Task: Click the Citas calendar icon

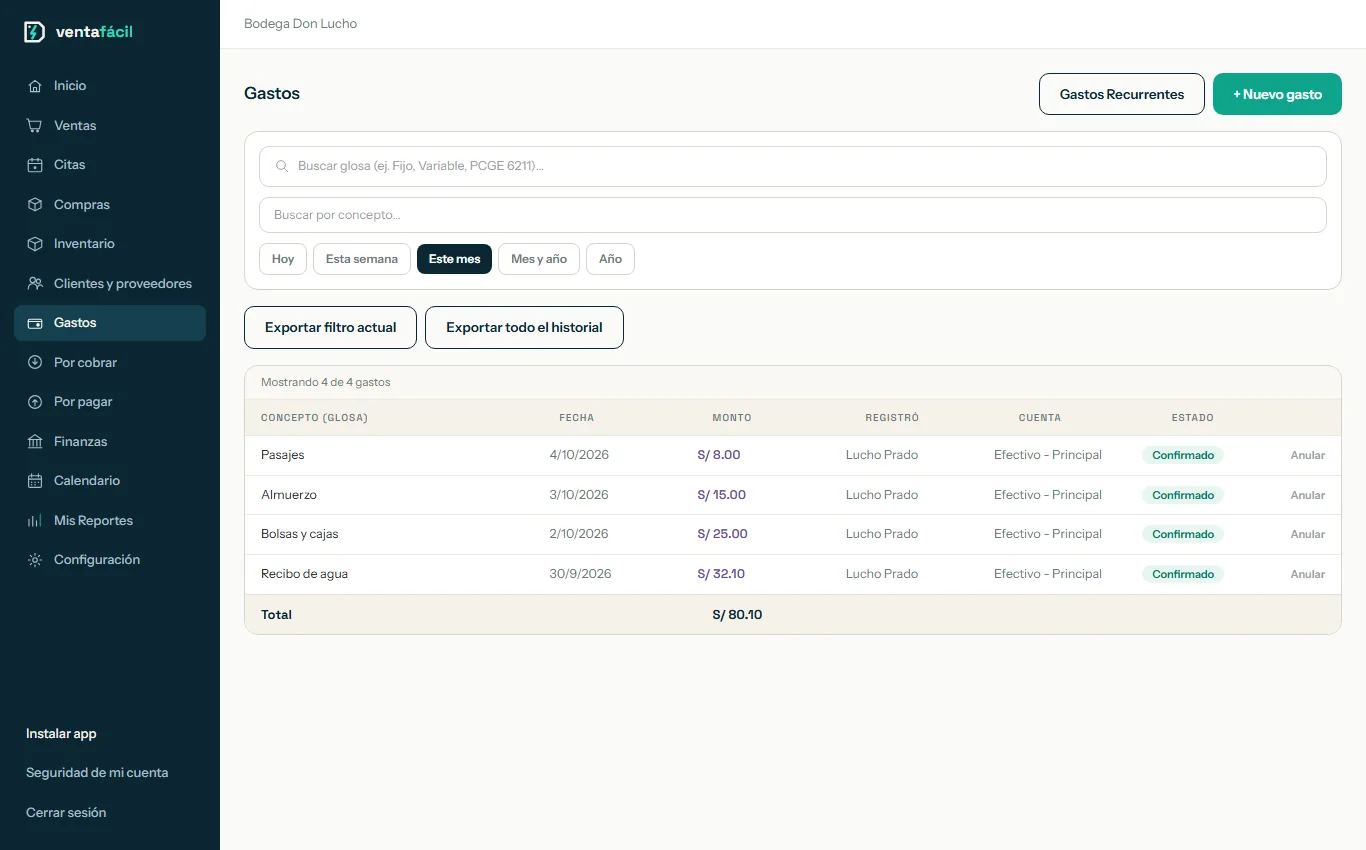Action: tap(35, 165)
